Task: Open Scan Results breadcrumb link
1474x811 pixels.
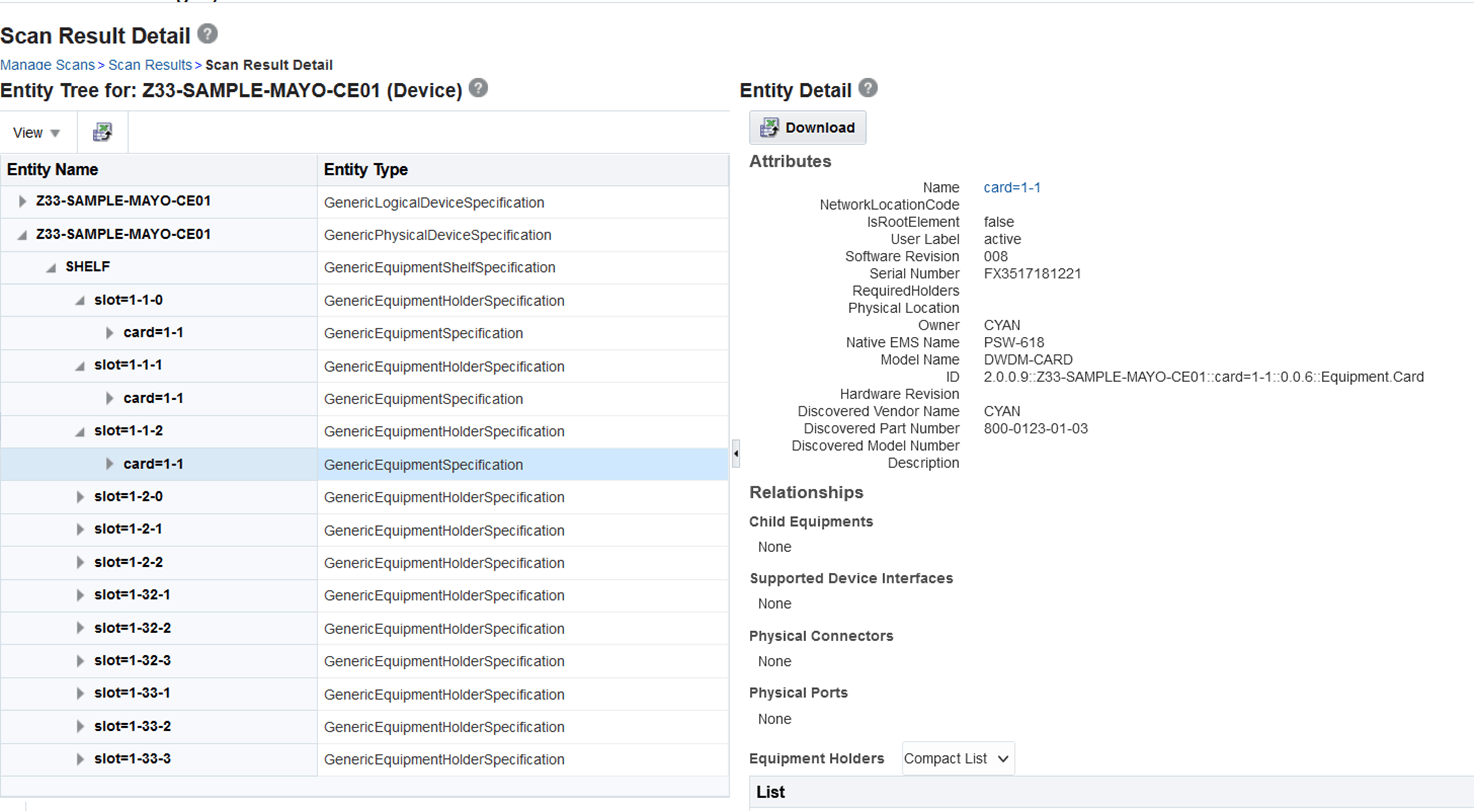Action: (150, 65)
